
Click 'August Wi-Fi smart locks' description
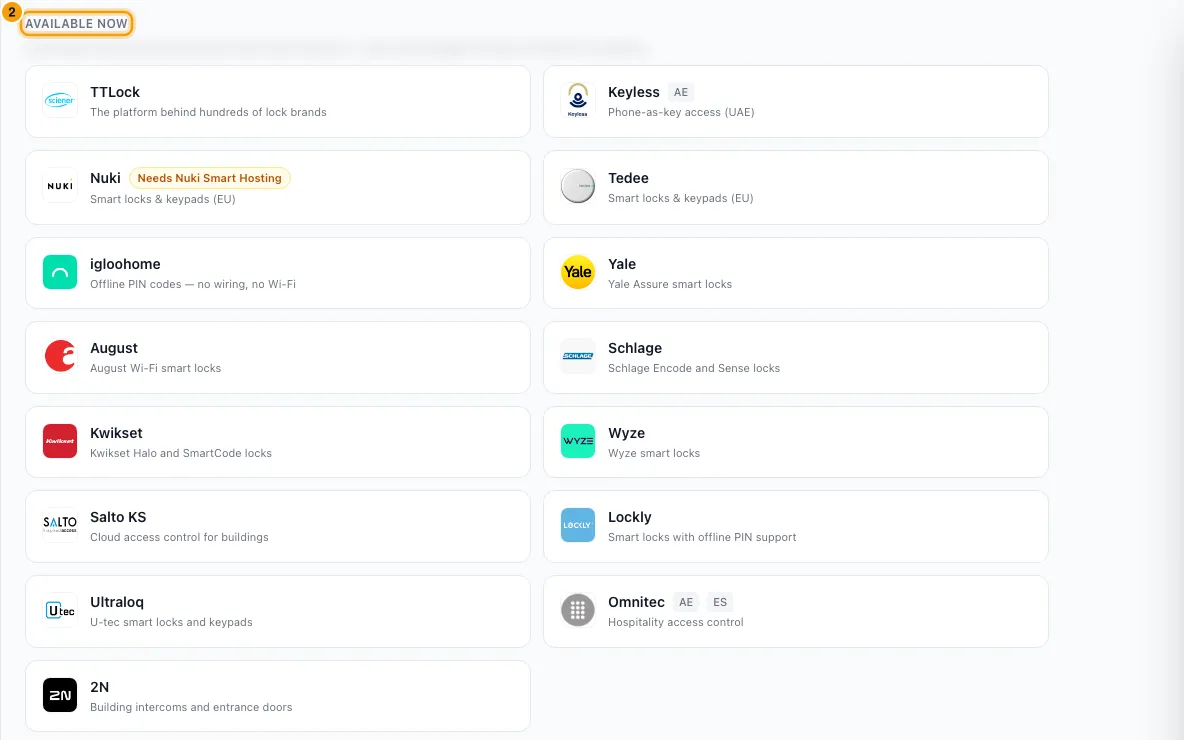156,368
